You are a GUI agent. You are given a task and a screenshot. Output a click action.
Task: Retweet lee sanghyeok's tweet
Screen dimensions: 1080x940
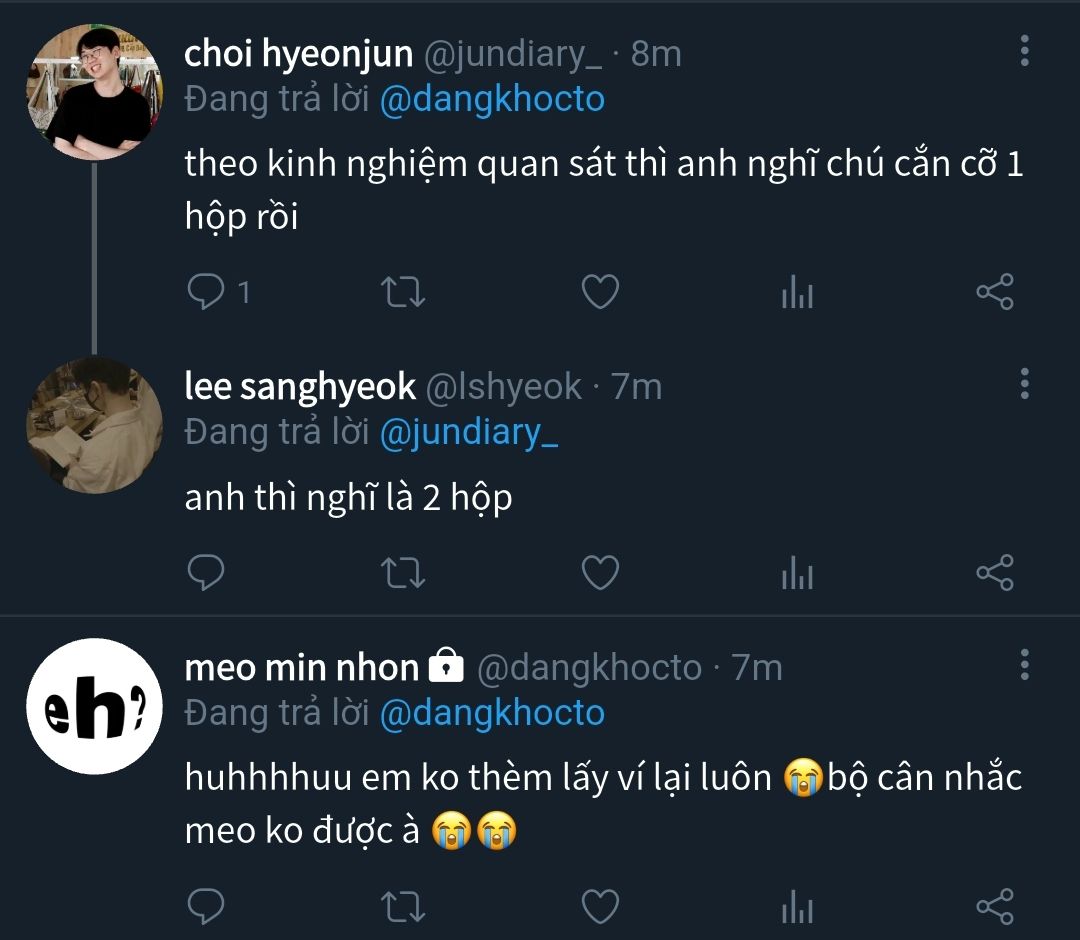coord(404,573)
